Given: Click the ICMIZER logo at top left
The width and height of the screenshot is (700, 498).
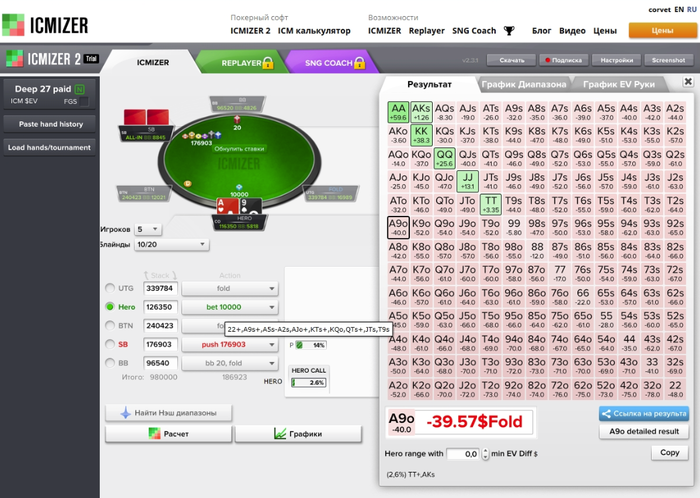Looking at the screenshot, I should pyautogui.click(x=45, y=25).
